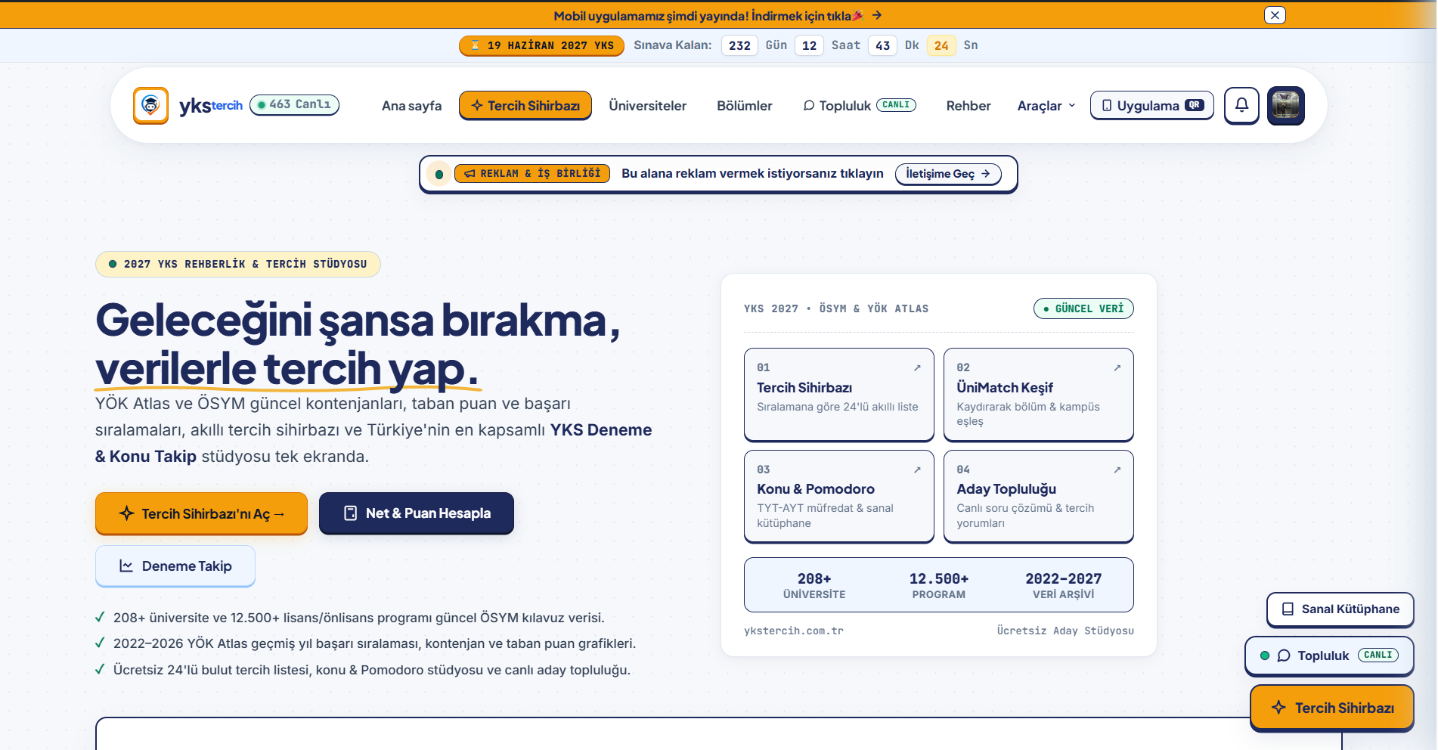Click the ykstercih logo icon
Image resolution: width=1438 pixels, height=750 pixels.
pos(151,105)
